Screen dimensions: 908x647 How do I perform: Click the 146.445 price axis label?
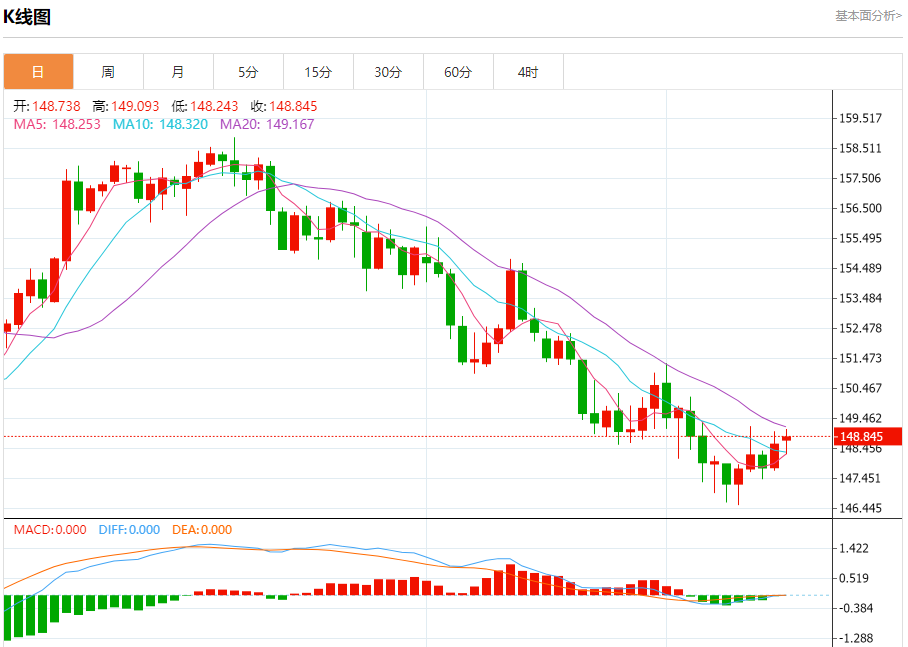point(861,508)
